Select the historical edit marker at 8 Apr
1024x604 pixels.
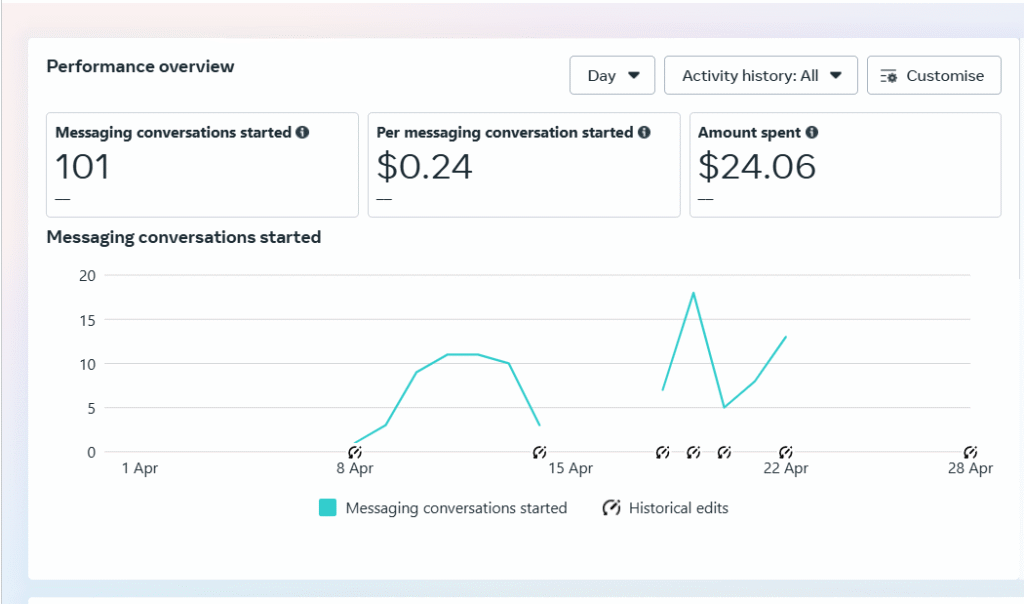[x=355, y=452]
